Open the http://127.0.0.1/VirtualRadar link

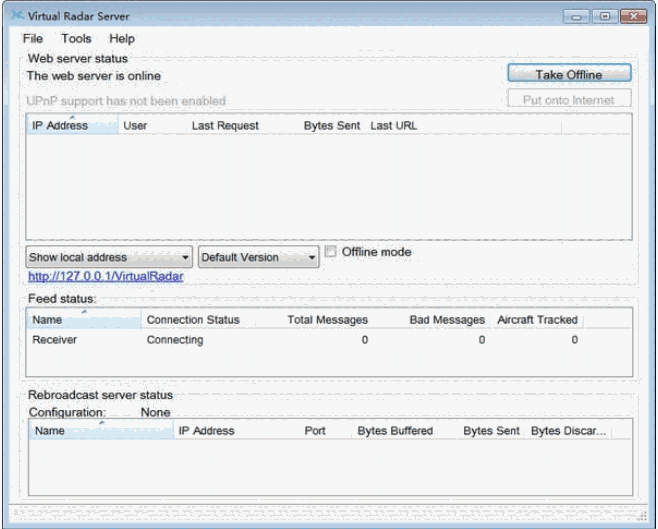click(x=105, y=276)
